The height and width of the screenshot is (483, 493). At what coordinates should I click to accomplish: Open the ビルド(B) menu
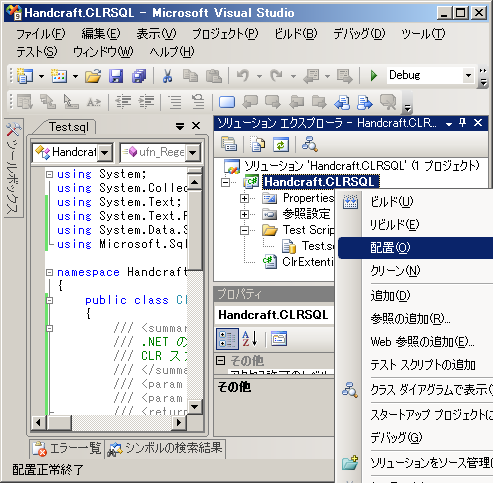[296, 34]
